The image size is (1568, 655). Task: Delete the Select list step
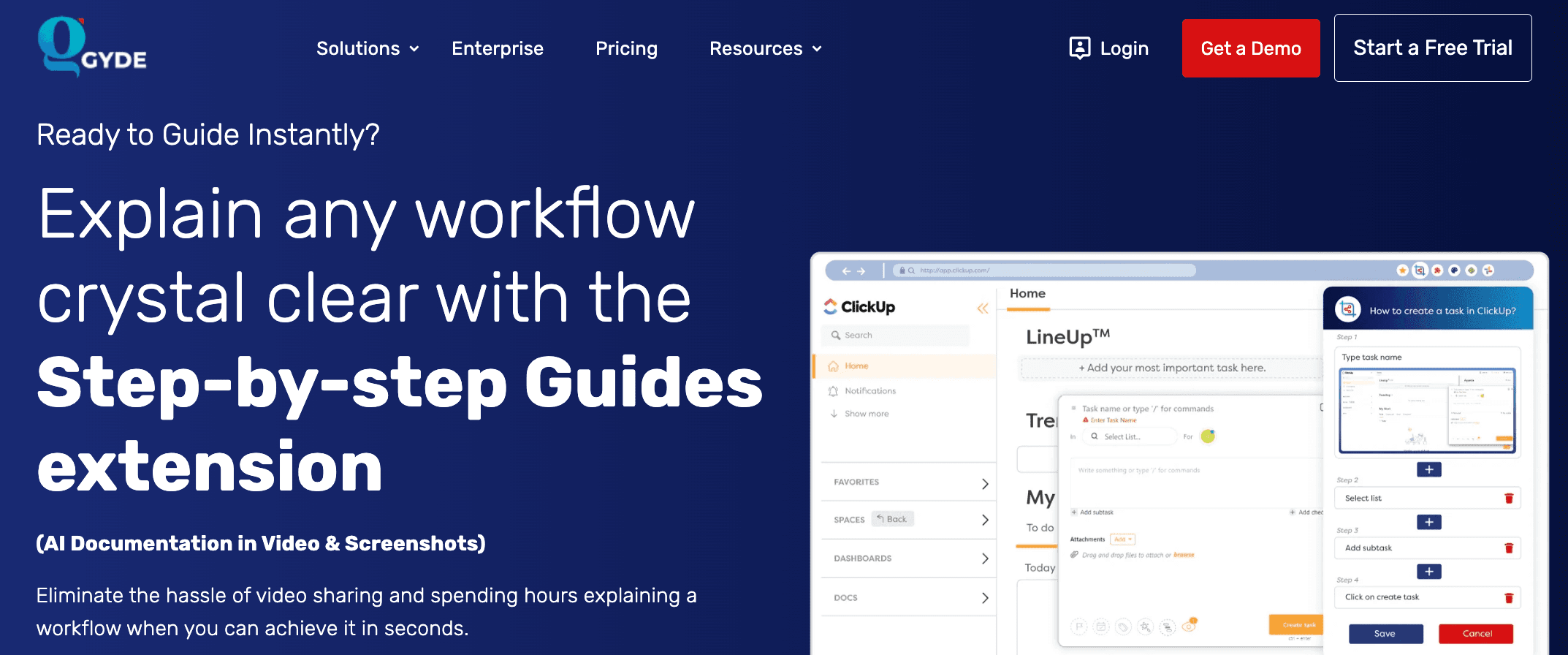(1509, 499)
